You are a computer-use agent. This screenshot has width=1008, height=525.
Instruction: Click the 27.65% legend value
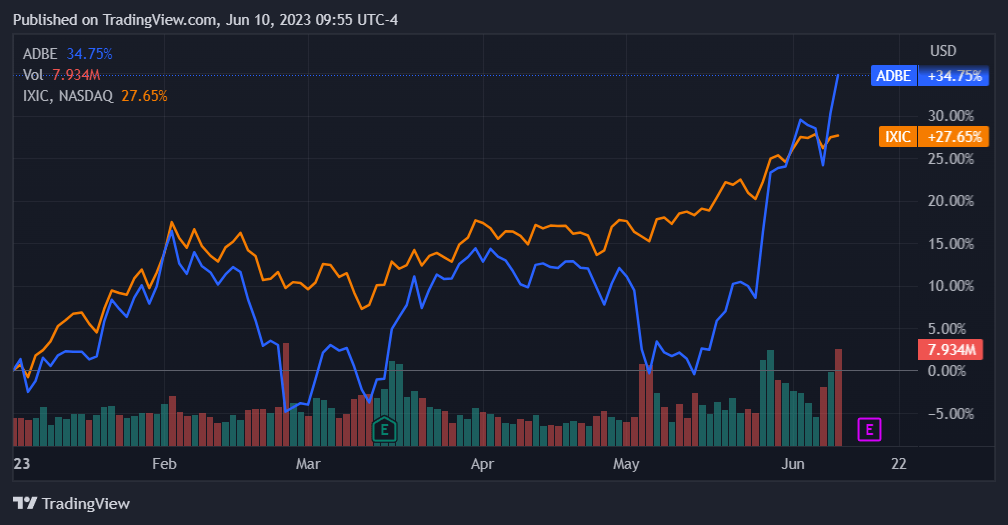coord(145,96)
